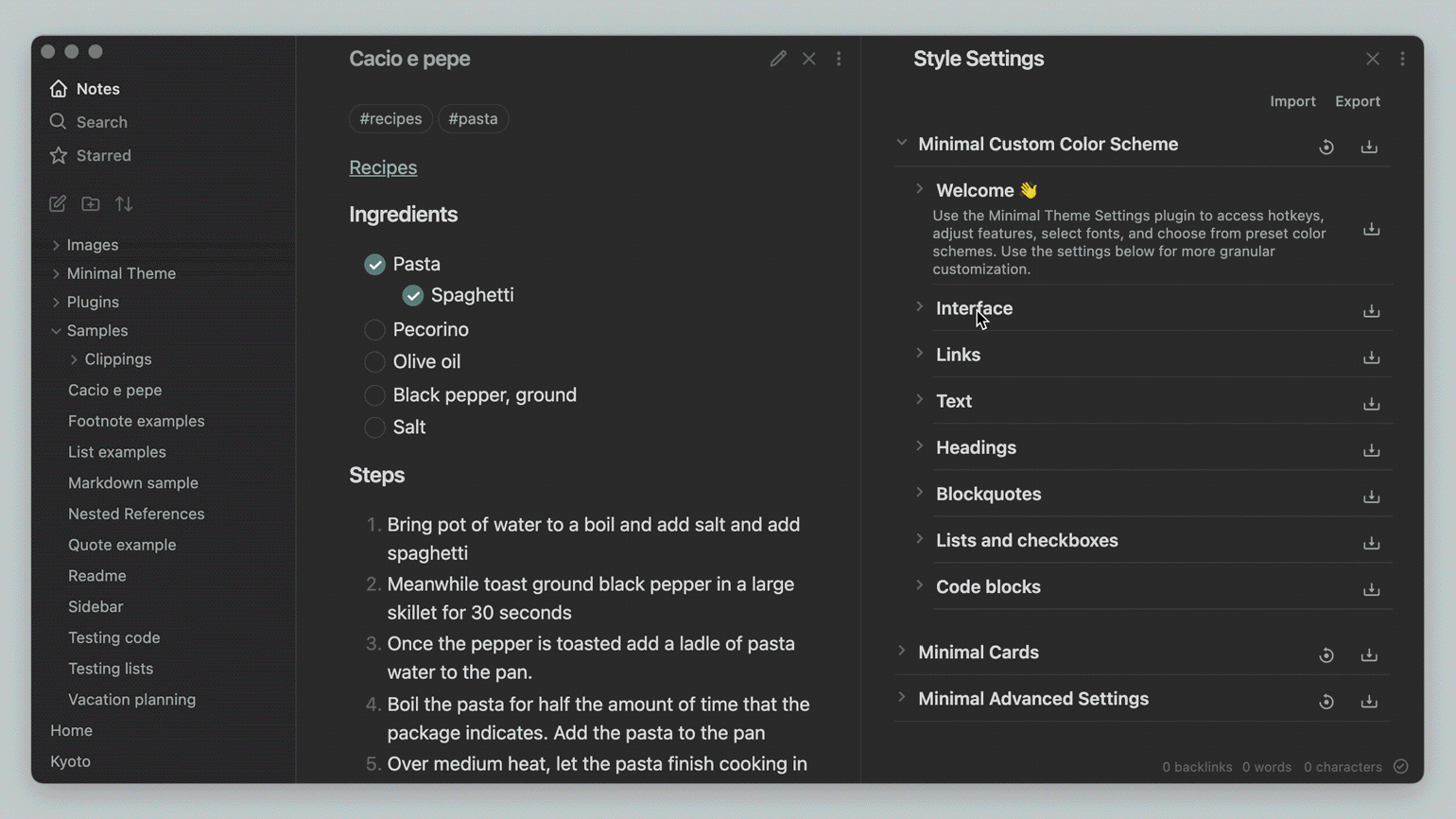Expand Minimal Advanced Settings section

902,698
